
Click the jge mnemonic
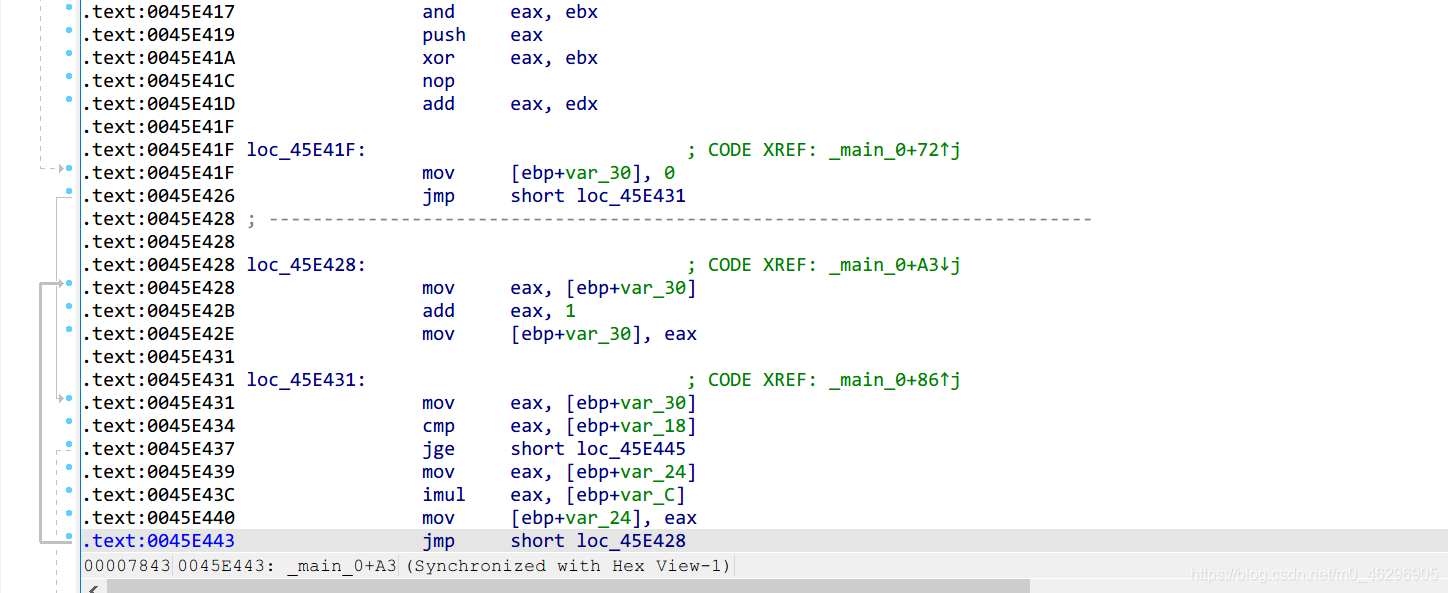pyautogui.click(x=438, y=449)
